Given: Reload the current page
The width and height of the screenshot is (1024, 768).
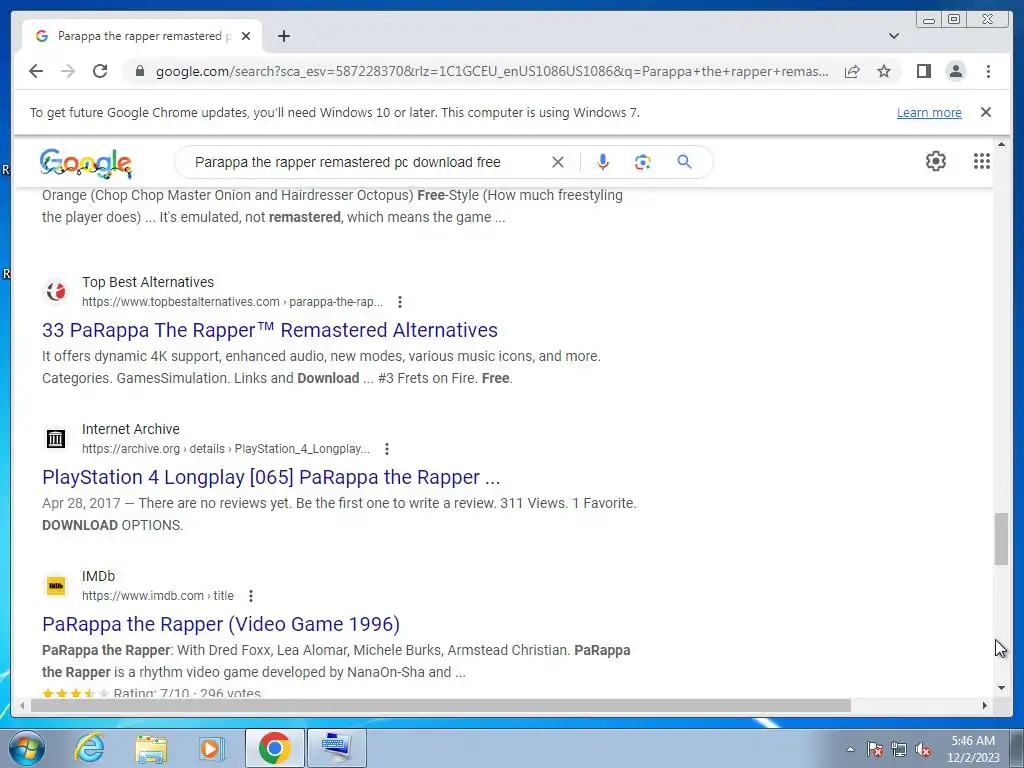Looking at the screenshot, I should 100,71.
